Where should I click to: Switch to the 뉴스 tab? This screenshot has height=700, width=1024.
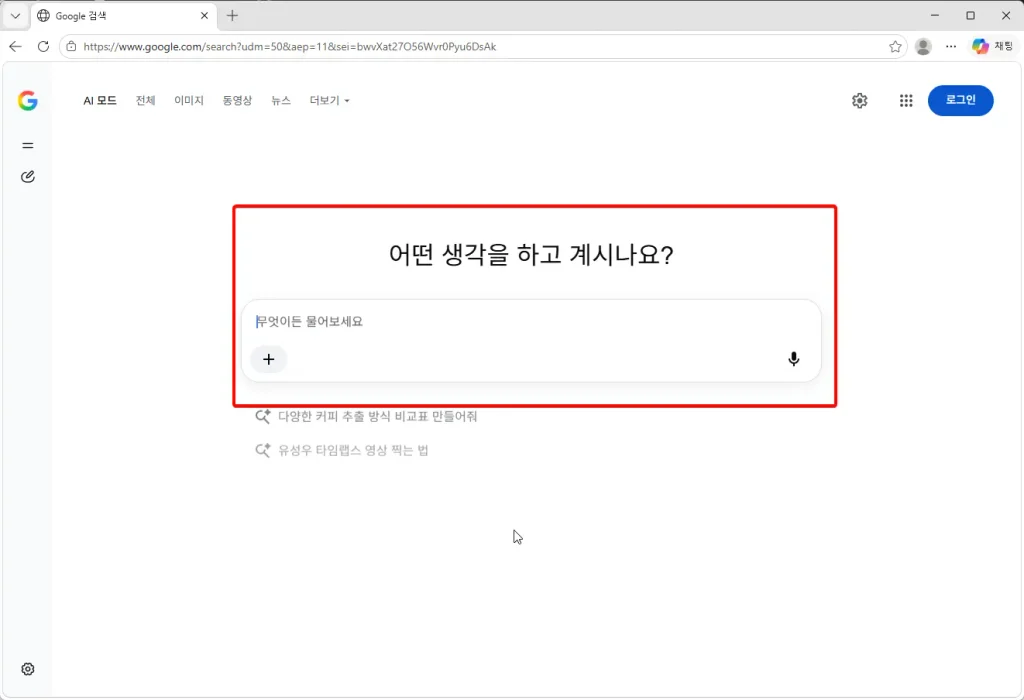coord(281,101)
